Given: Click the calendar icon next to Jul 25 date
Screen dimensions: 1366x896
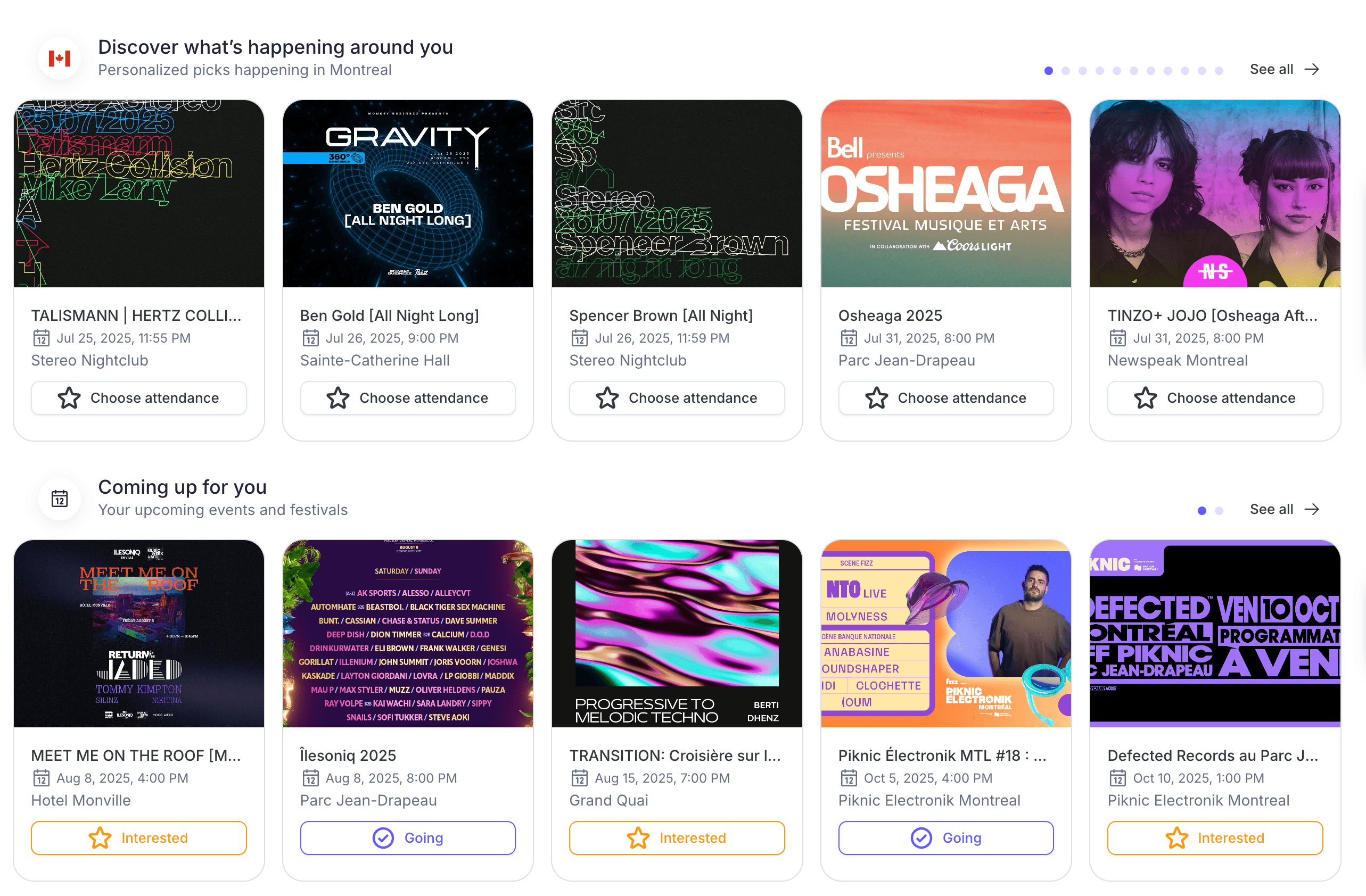Looking at the screenshot, I should (x=41, y=338).
